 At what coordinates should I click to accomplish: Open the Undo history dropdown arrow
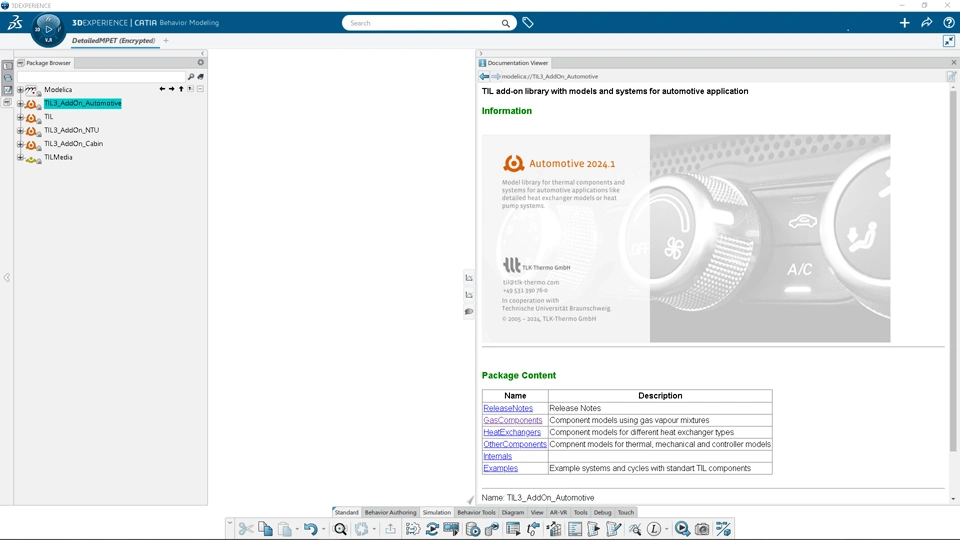point(323,529)
